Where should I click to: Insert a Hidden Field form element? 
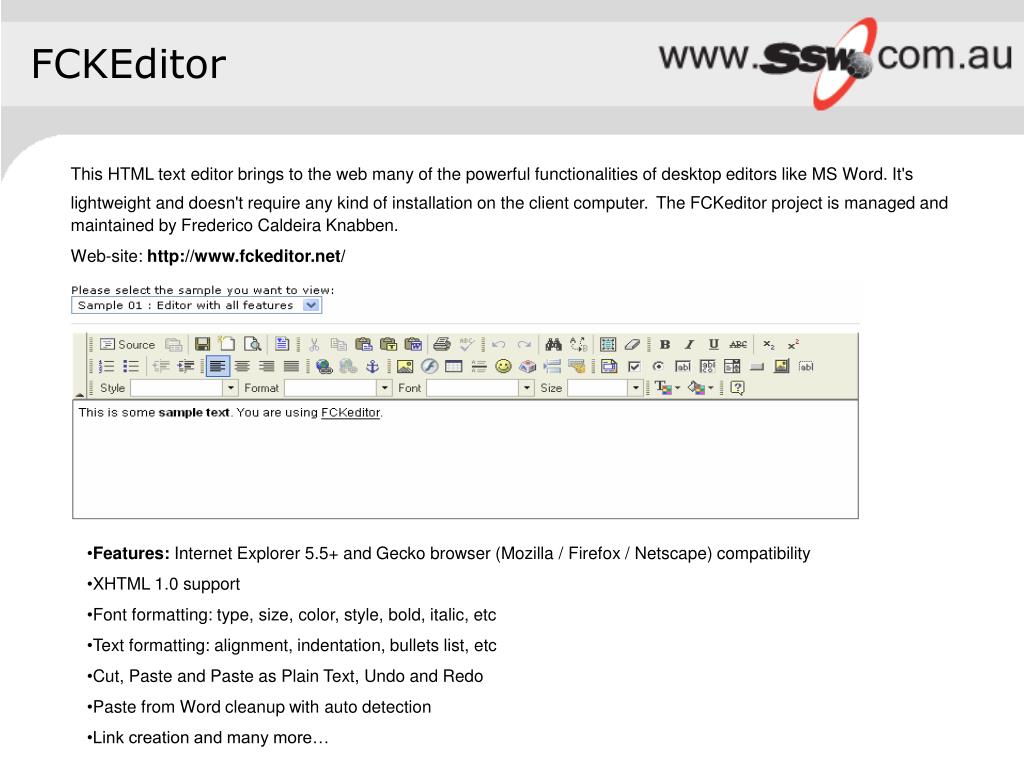pos(807,366)
